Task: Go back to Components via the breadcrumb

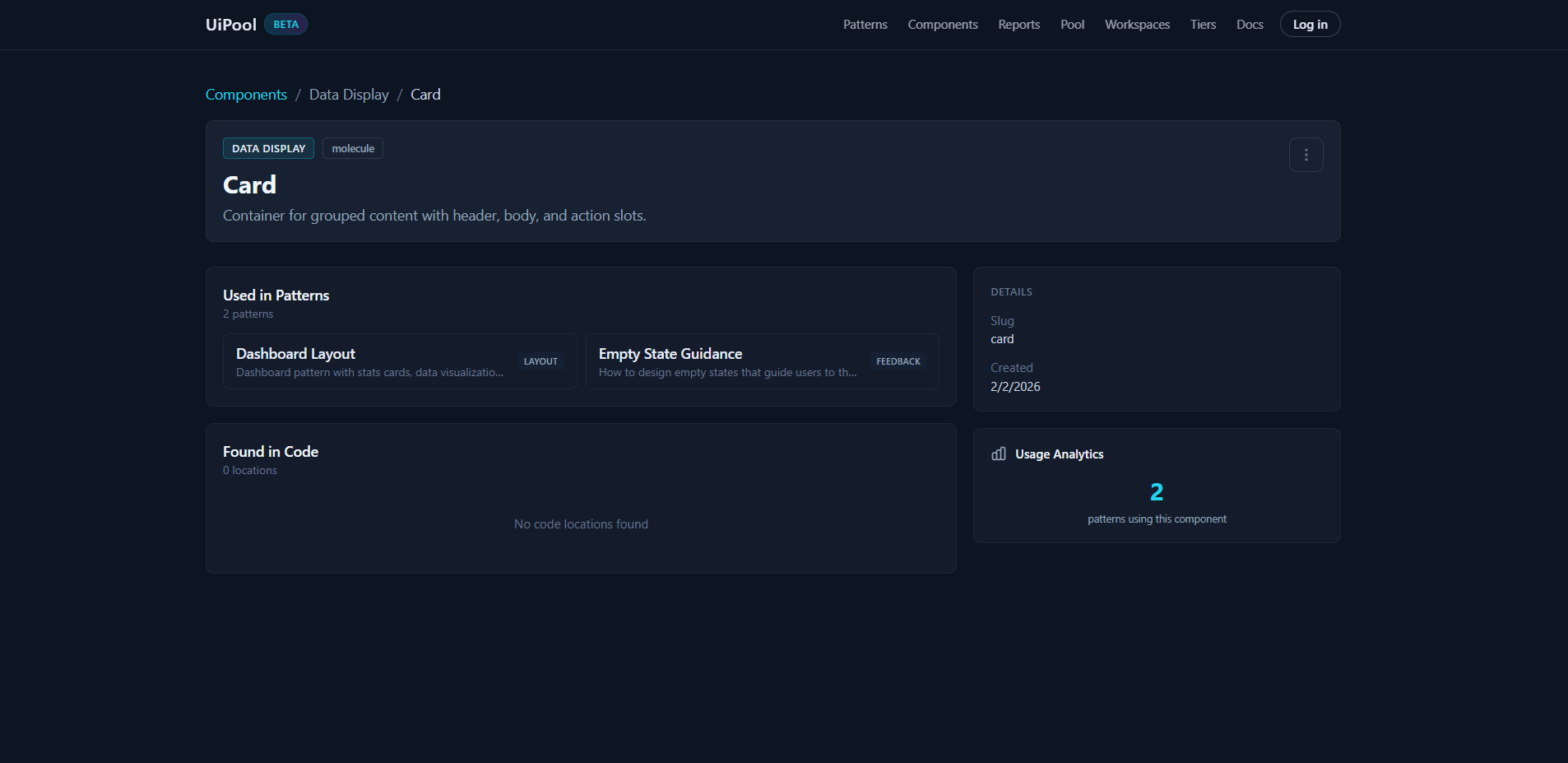Action: click(246, 95)
